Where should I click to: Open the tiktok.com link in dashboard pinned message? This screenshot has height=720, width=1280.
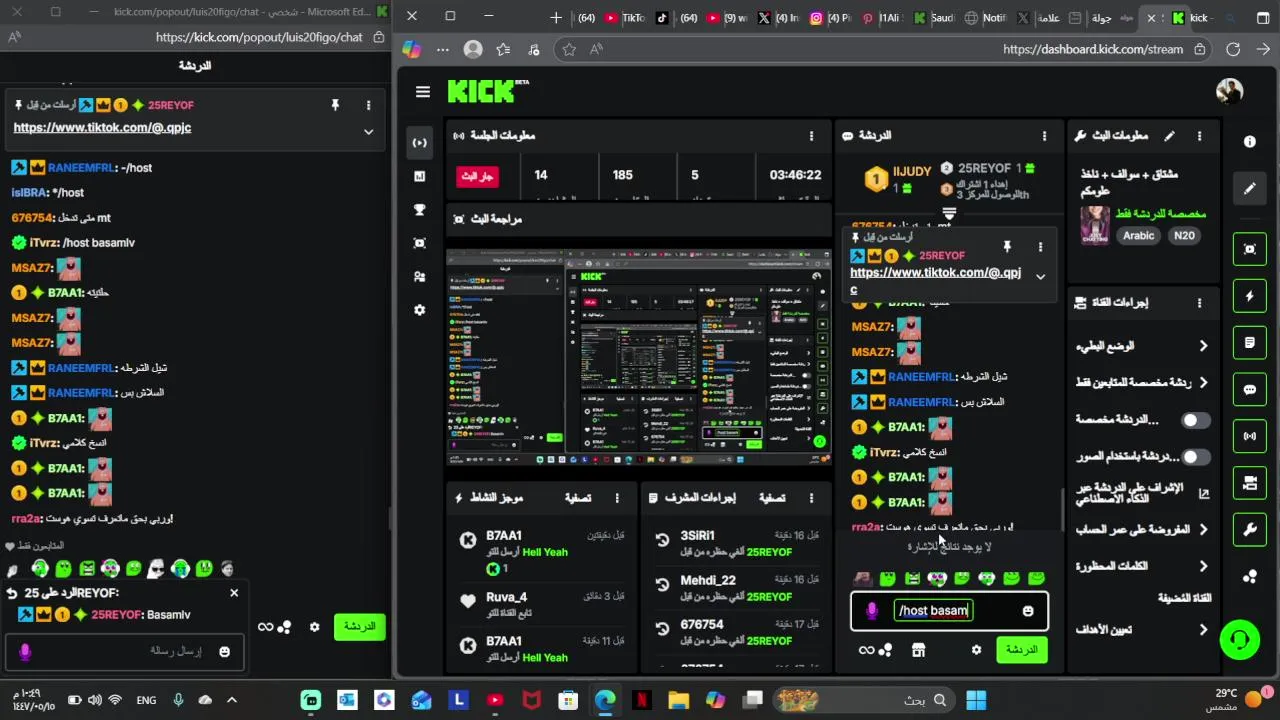click(935, 281)
